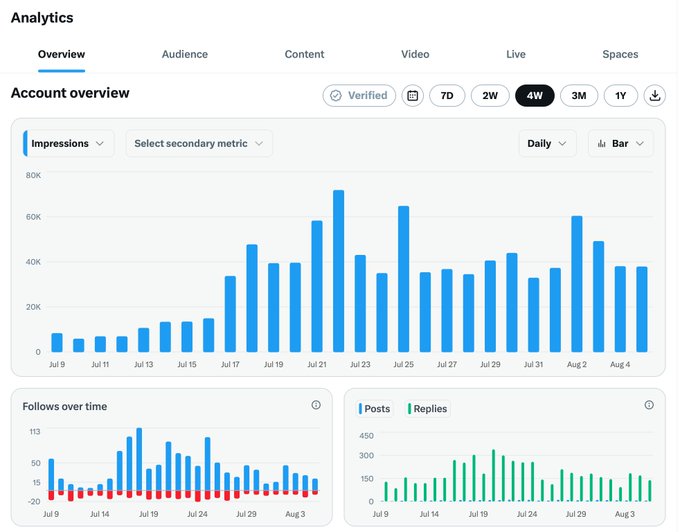Select the 2W time range
The width and height of the screenshot is (680, 532).
click(490, 96)
